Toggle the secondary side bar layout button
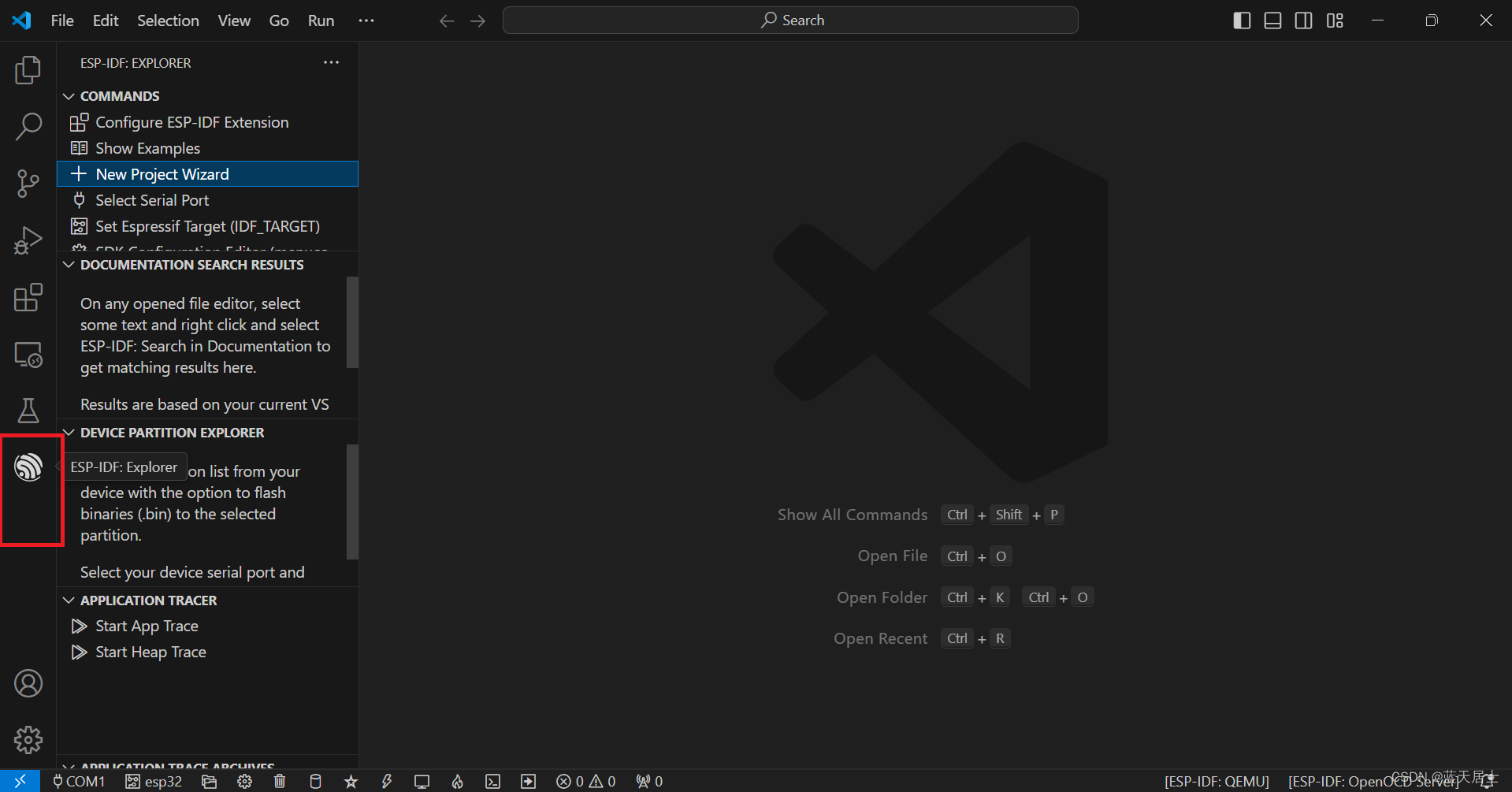This screenshot has width=1512, height=792. [x=1304, y=20]
